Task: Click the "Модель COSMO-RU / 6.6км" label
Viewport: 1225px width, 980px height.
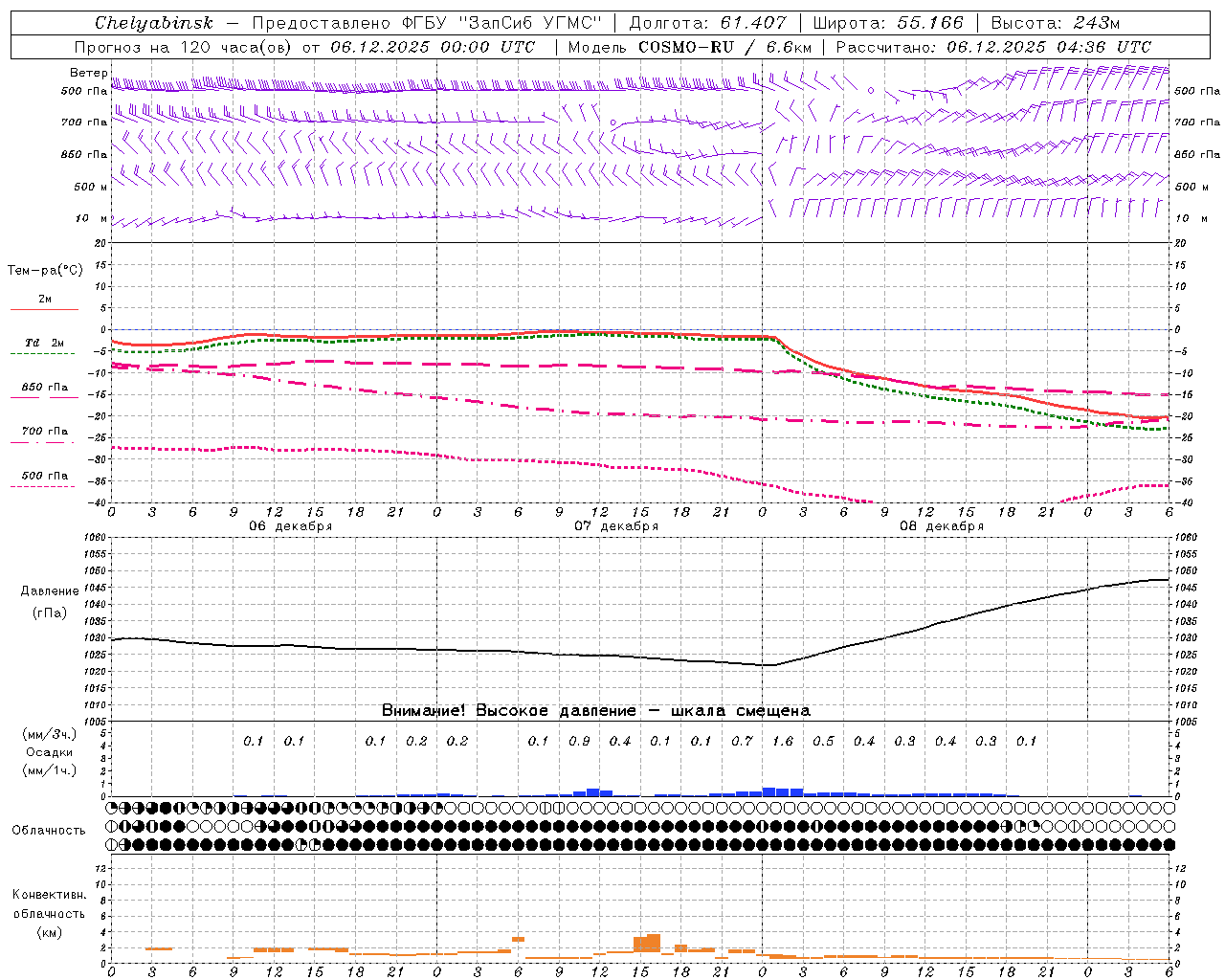Action: (x=690, y=47)
